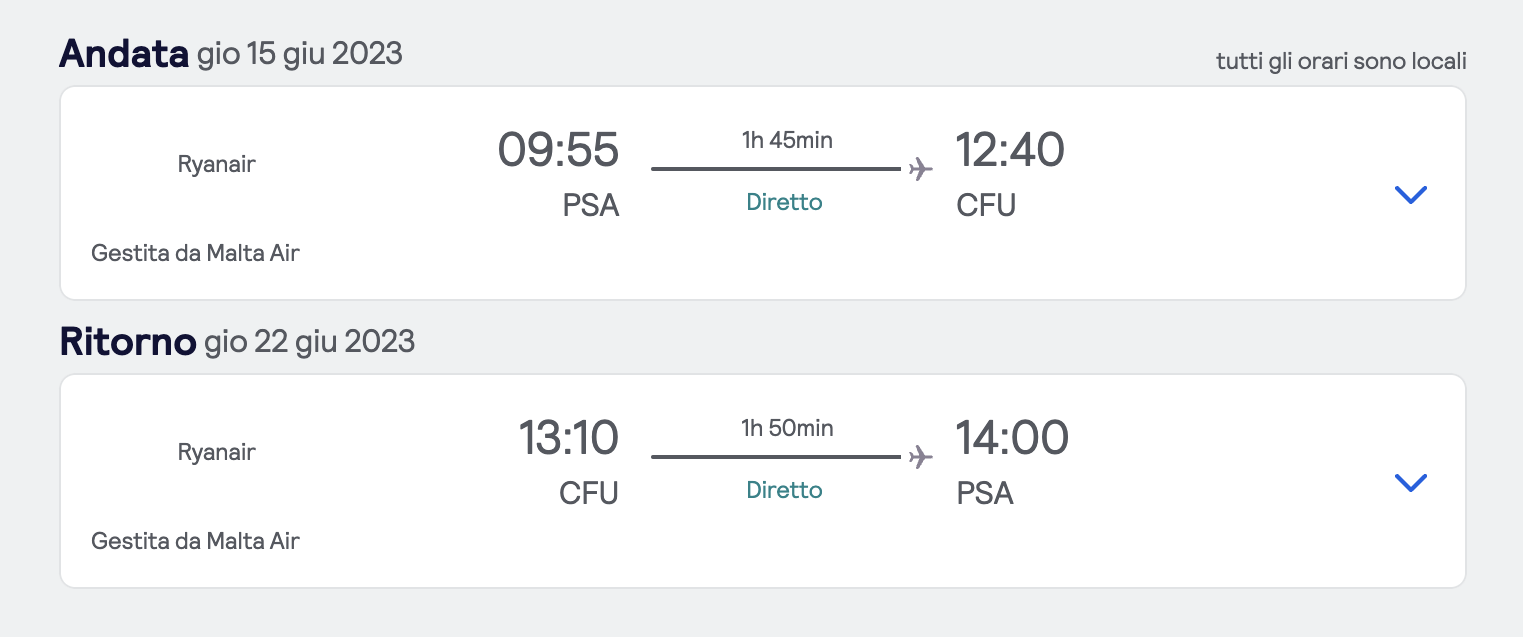Select the outbound Ryanair airline label
Screen dimensions: 1523x637
[x=216, y=164]
